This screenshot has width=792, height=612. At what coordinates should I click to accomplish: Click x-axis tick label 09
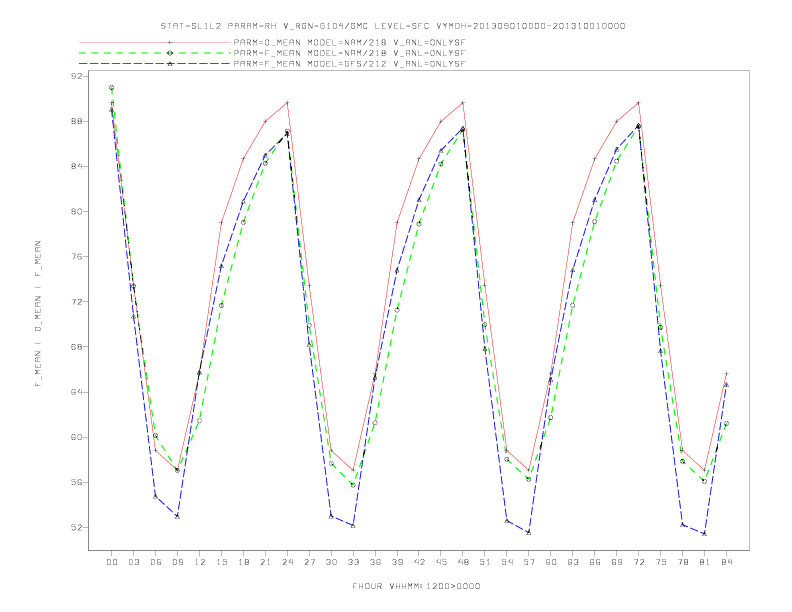click(177, 562)
